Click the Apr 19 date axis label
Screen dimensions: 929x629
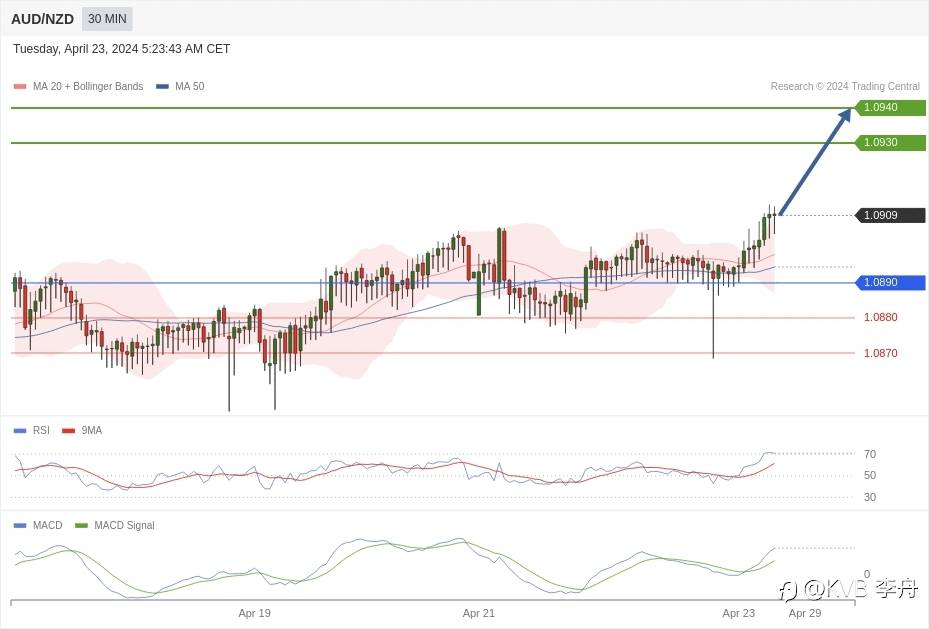tap(254, 614)
